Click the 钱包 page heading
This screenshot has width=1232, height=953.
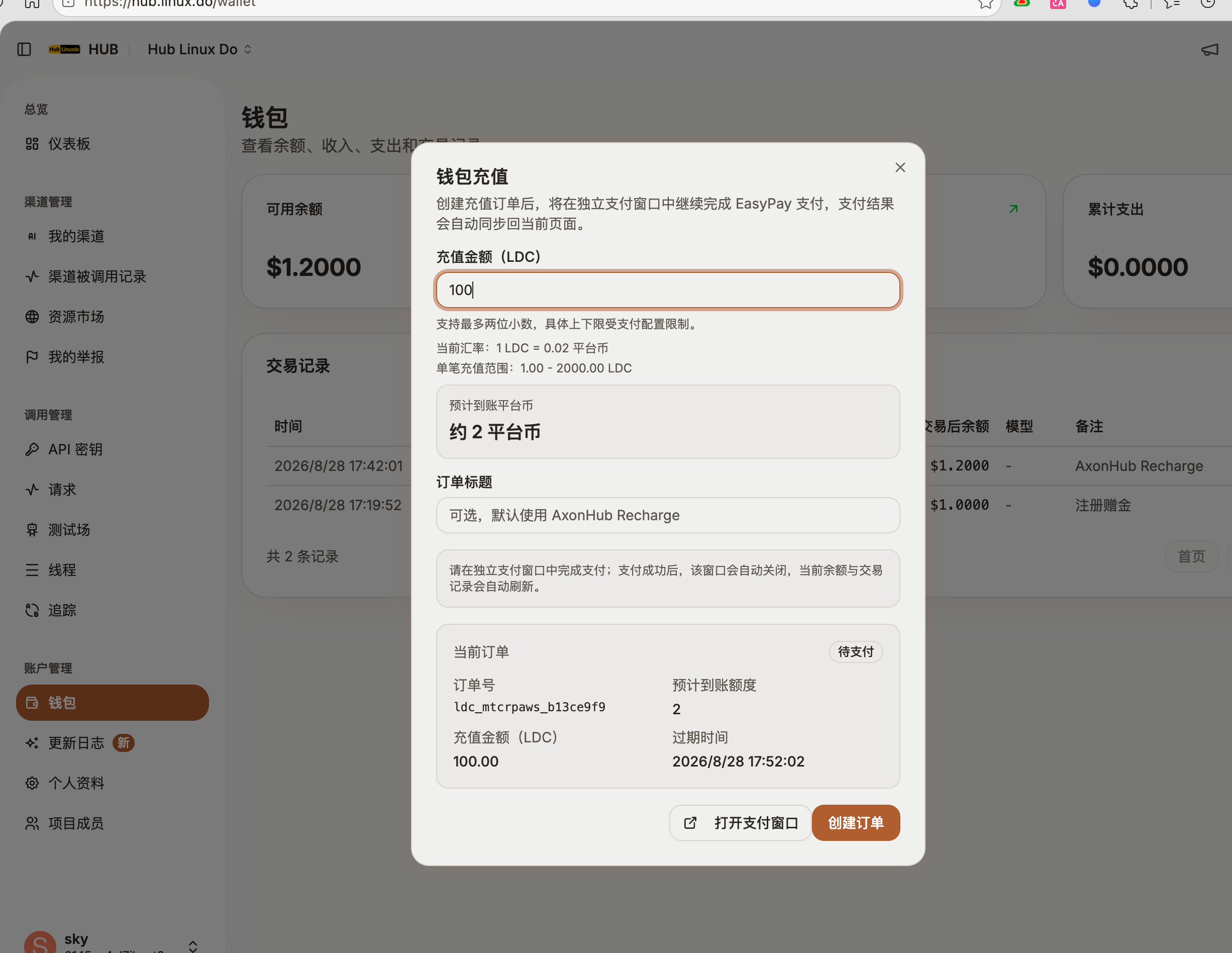pyautogui.click(x=265, y=118)
